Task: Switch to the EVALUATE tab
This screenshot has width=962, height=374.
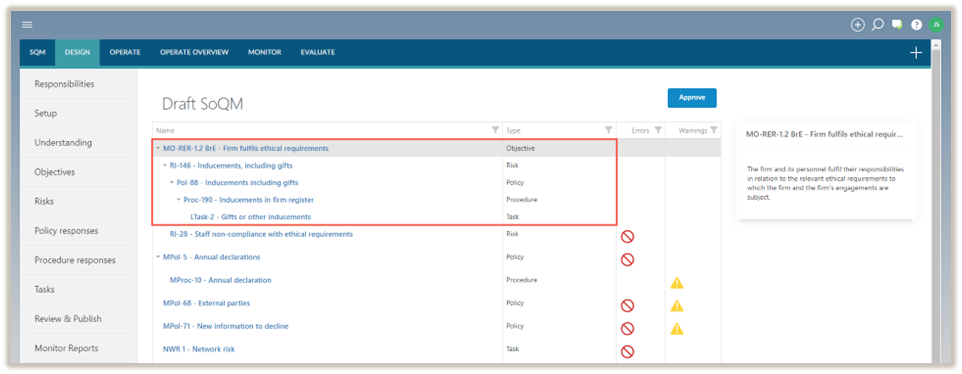Action: (318, 53)
